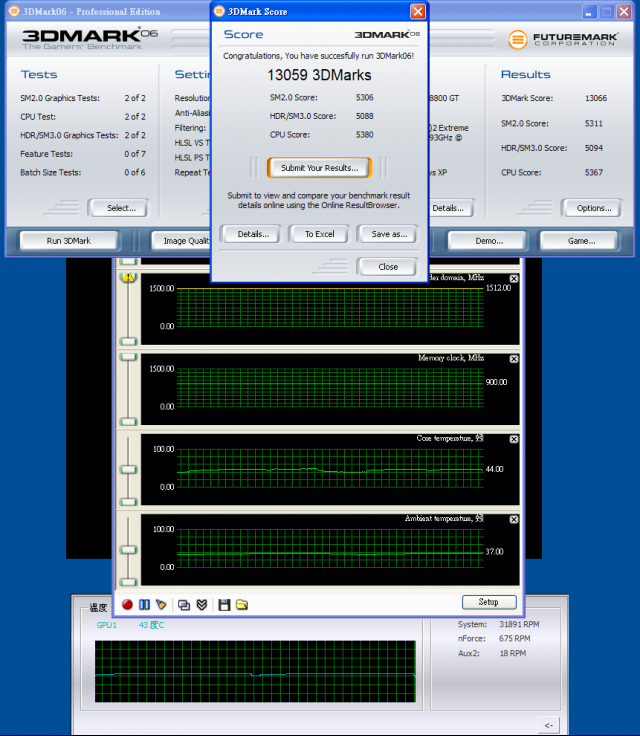Click the double-chevron down icon in monitor toolbar
The image size is (640, 736).
click(x=201, y=605)
